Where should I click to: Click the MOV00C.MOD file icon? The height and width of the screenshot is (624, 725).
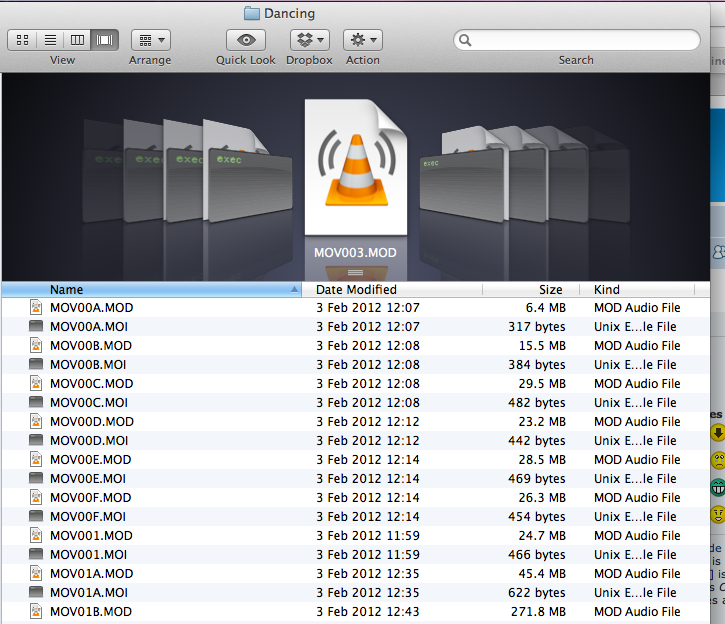click(36, 383)
